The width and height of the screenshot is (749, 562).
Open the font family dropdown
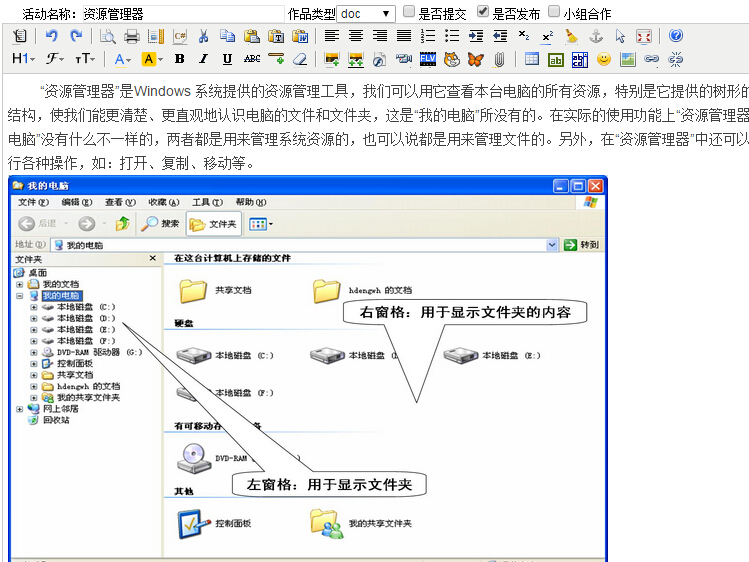click(55, 59)
